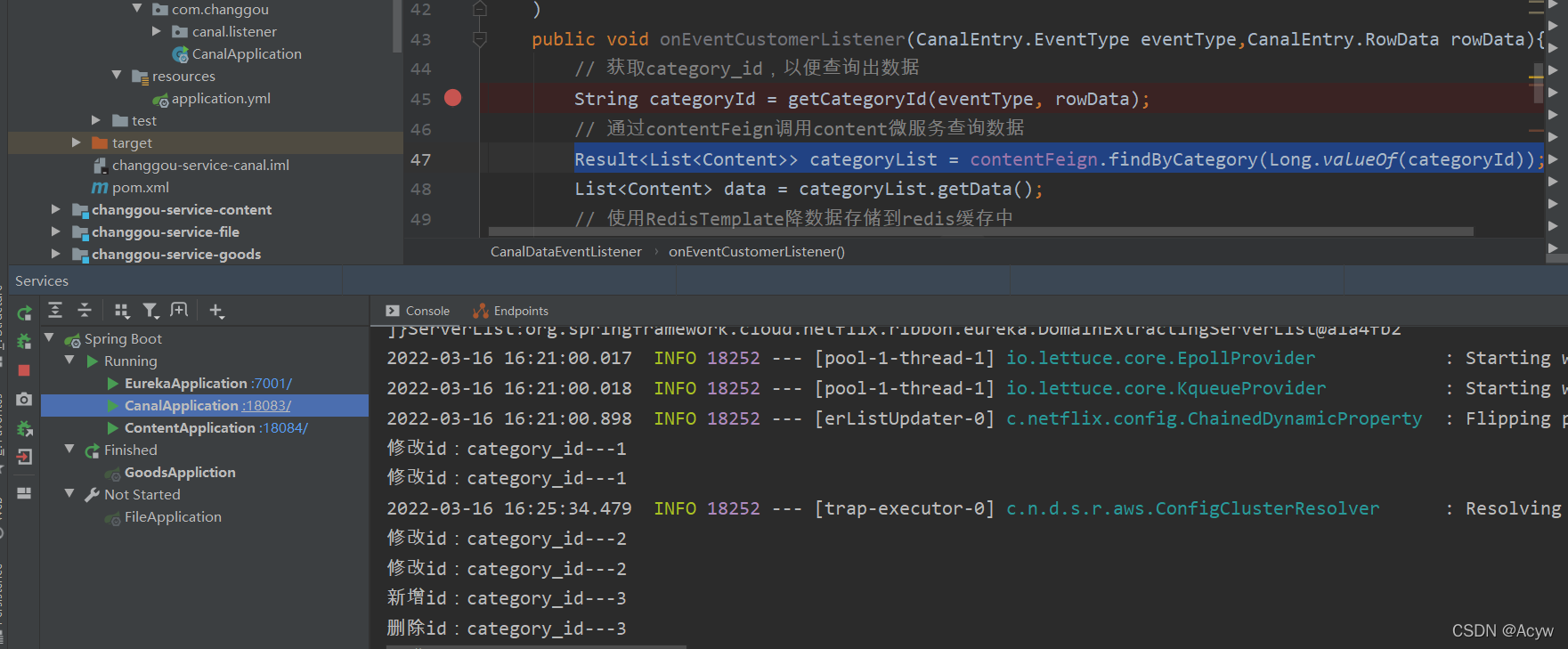Click the changgou-service-canal.iml file icon
Viewport: 1568px width, 649px height.
pyautogui.click(x=101, y=166)
